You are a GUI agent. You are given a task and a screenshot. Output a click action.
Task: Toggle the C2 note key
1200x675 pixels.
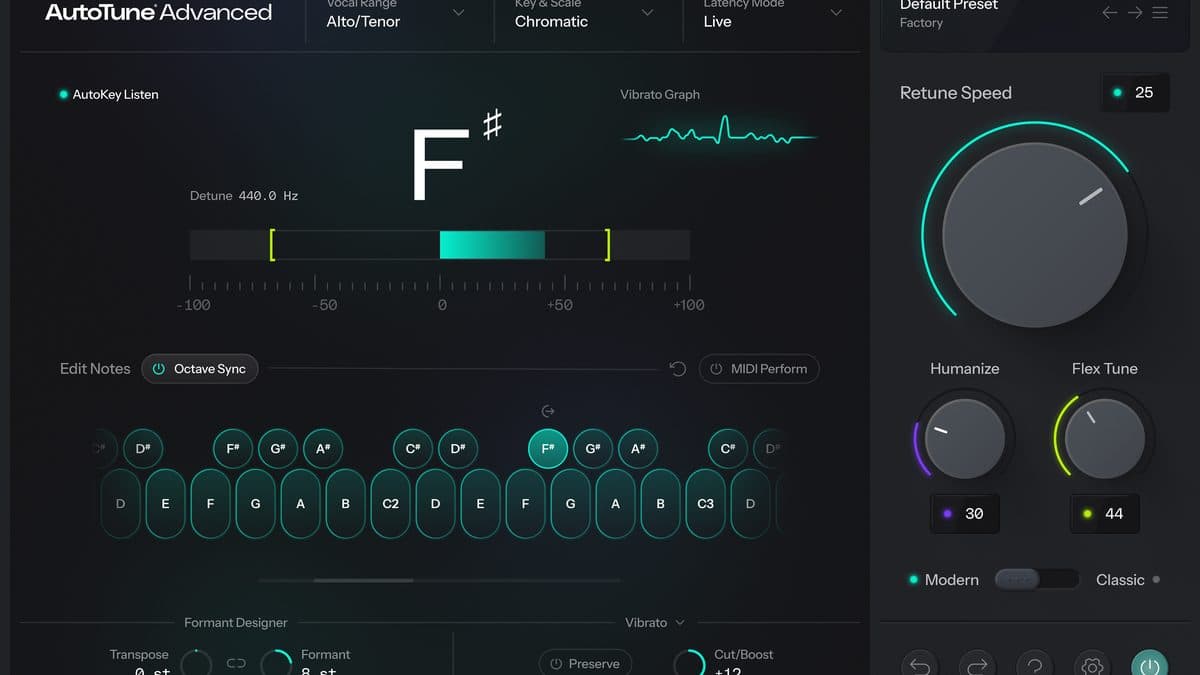tap(391, 504)
